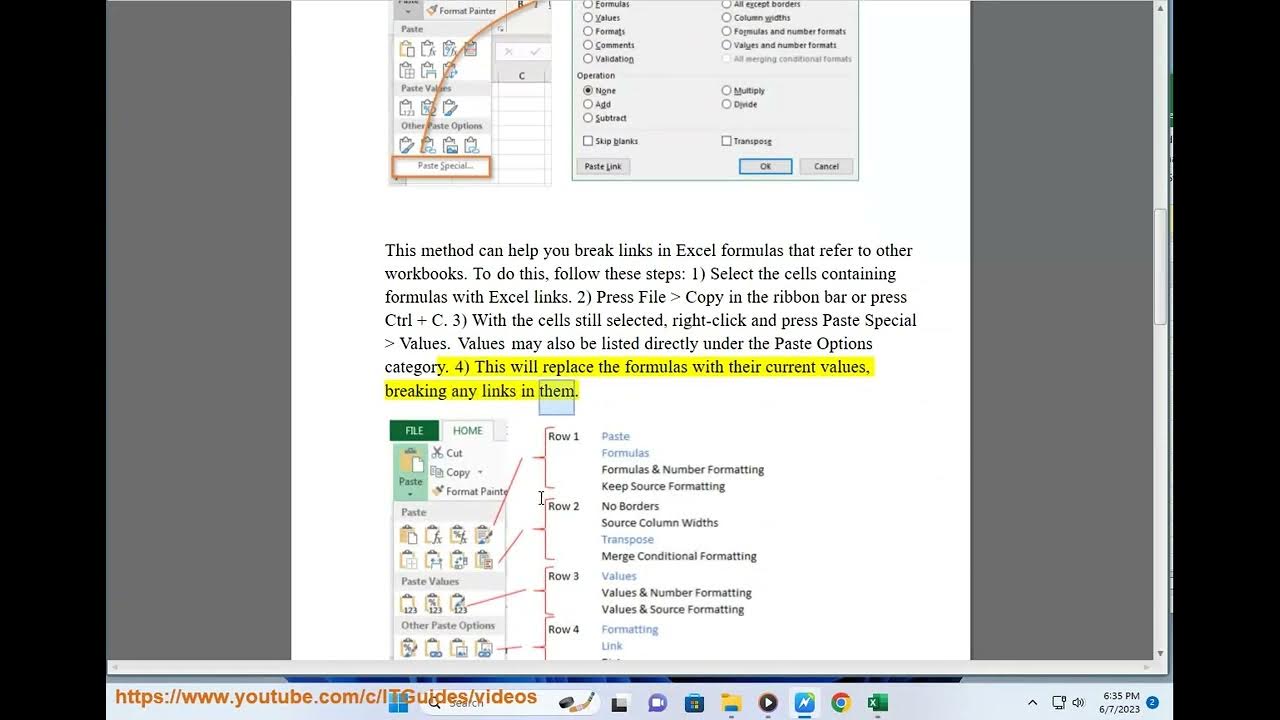This screenshot has height=720, width=1280.
Task: Click the plain 123 Values icon below HOME tab
Action: coord(408,603)
